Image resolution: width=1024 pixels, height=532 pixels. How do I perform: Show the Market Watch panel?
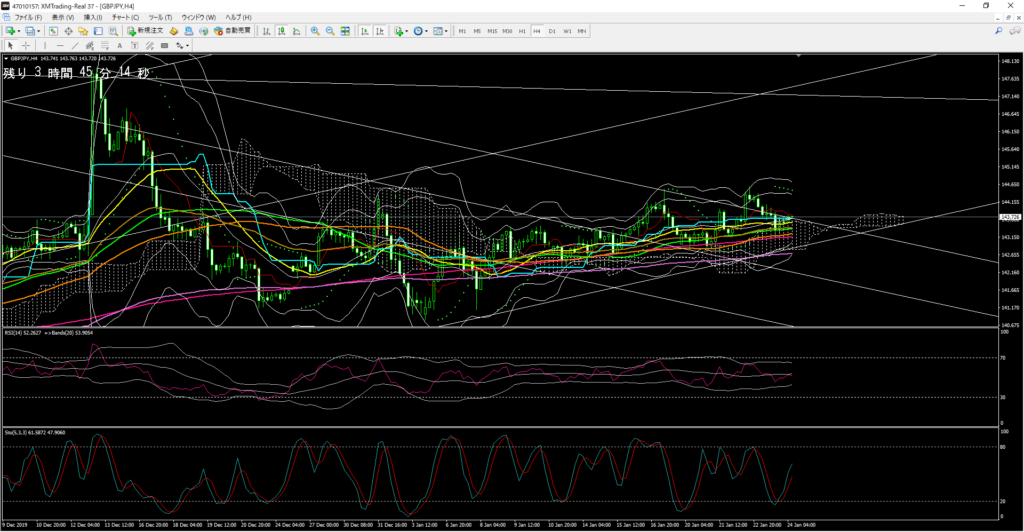[53, 31]
